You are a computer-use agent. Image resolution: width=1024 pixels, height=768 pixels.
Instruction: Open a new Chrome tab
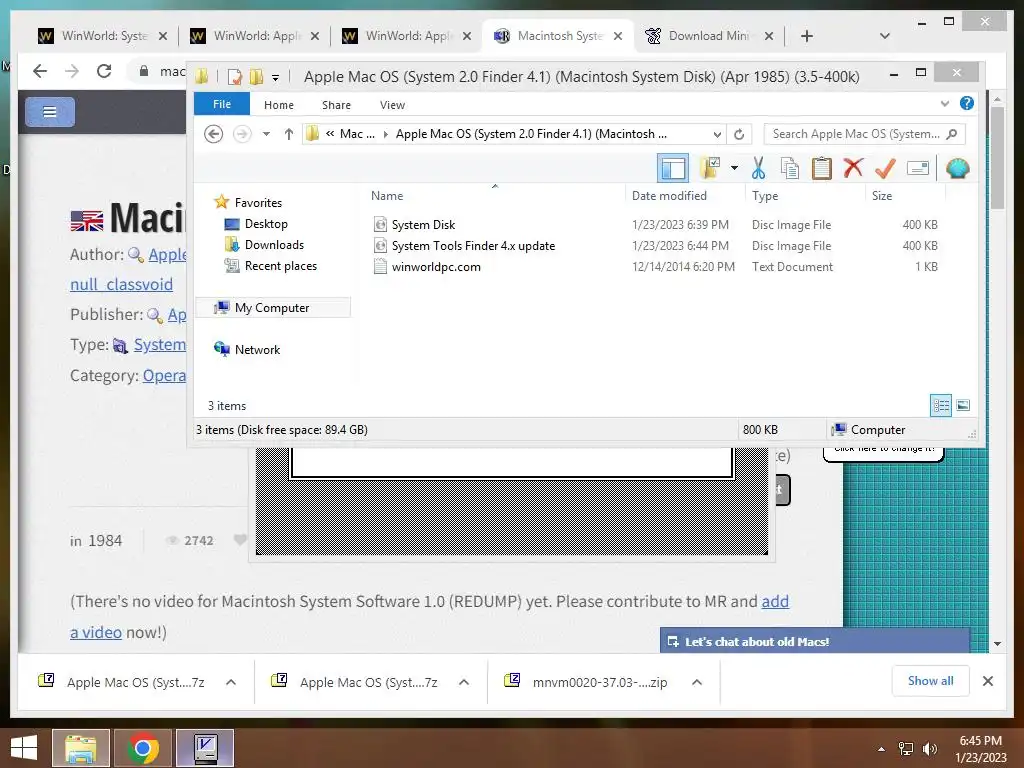[x=807, y=36]
